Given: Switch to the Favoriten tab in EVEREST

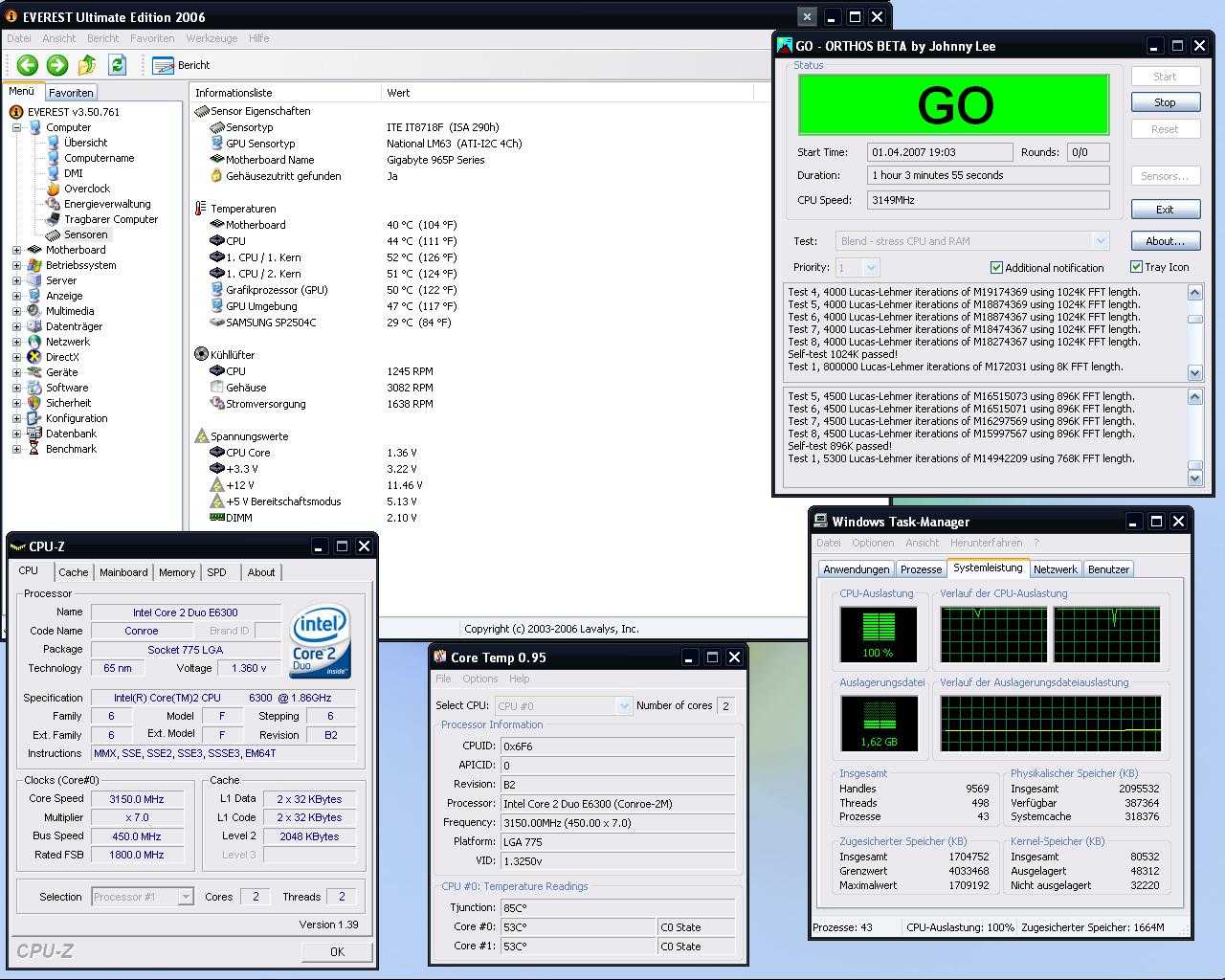Looking at the screenshot, I should [x=71, y=93].
